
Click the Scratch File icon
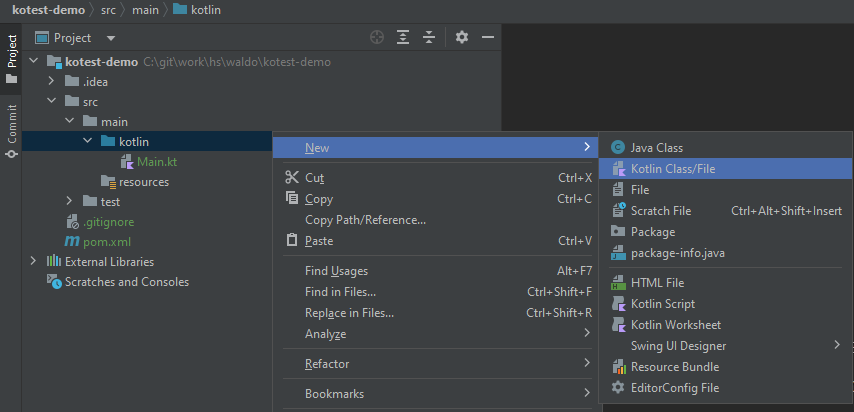(x=618, y=210)
